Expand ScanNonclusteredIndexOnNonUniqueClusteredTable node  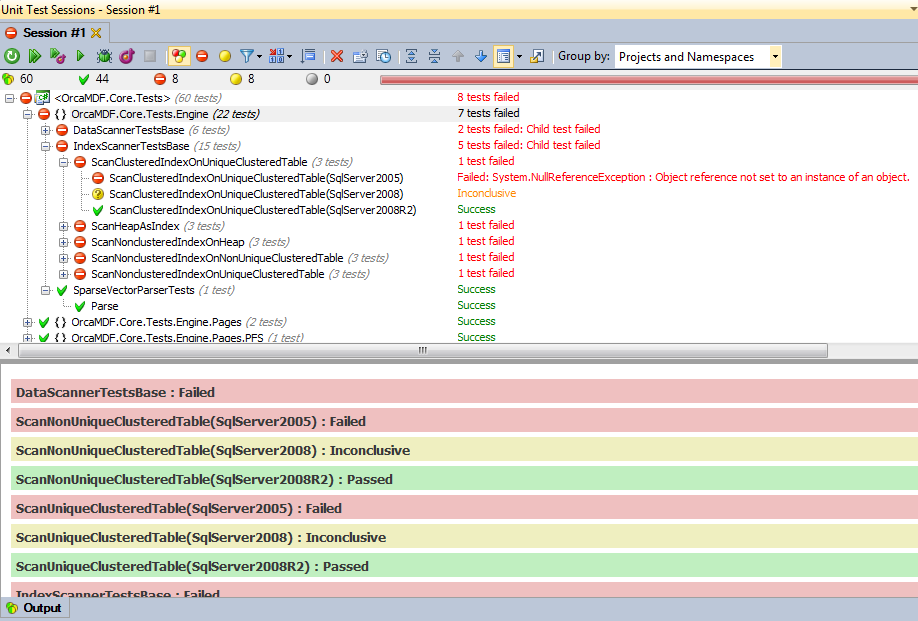tap(64, 258)
